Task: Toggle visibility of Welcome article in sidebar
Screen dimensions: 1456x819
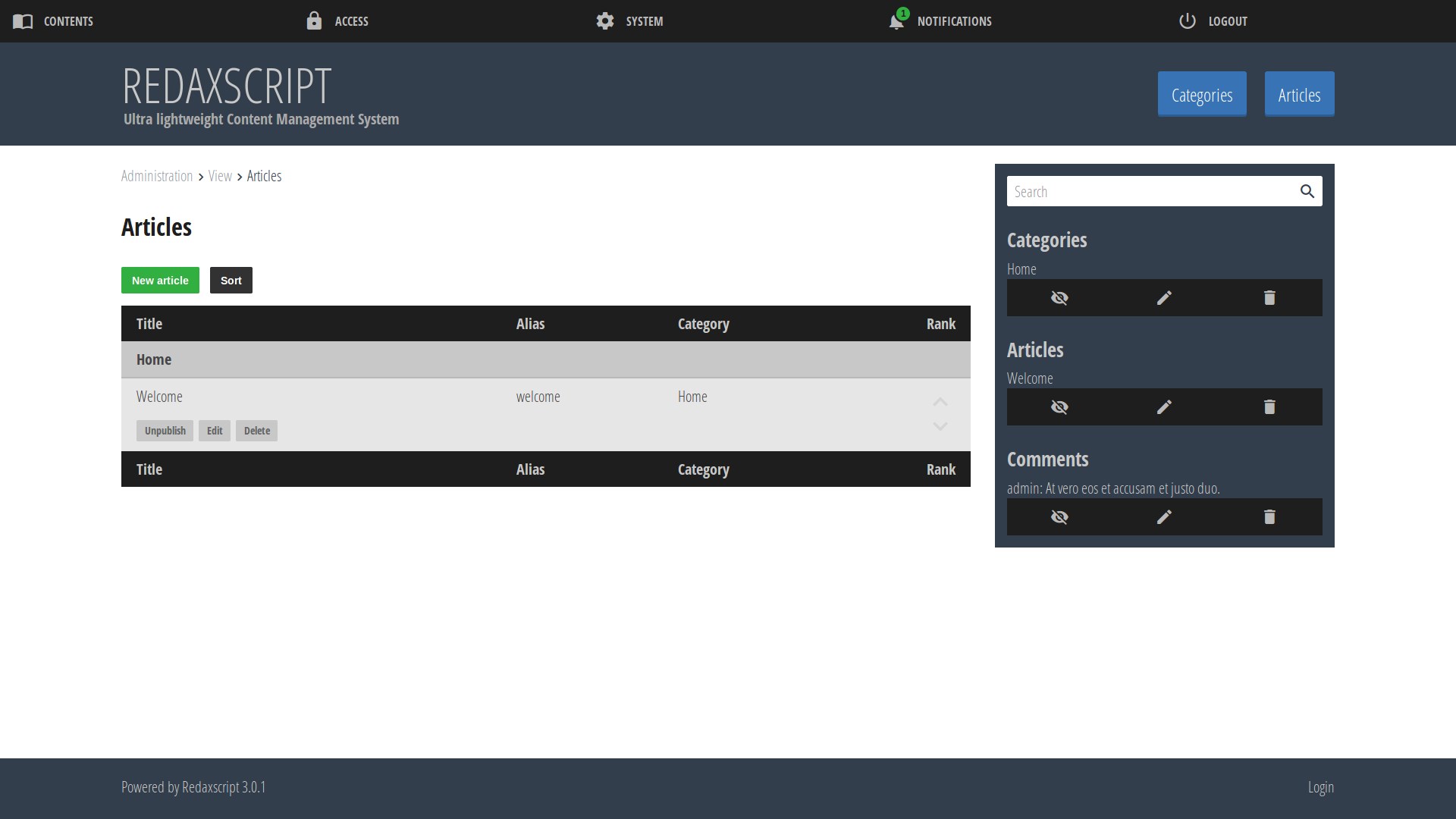Action: (x=1059, y=407)
